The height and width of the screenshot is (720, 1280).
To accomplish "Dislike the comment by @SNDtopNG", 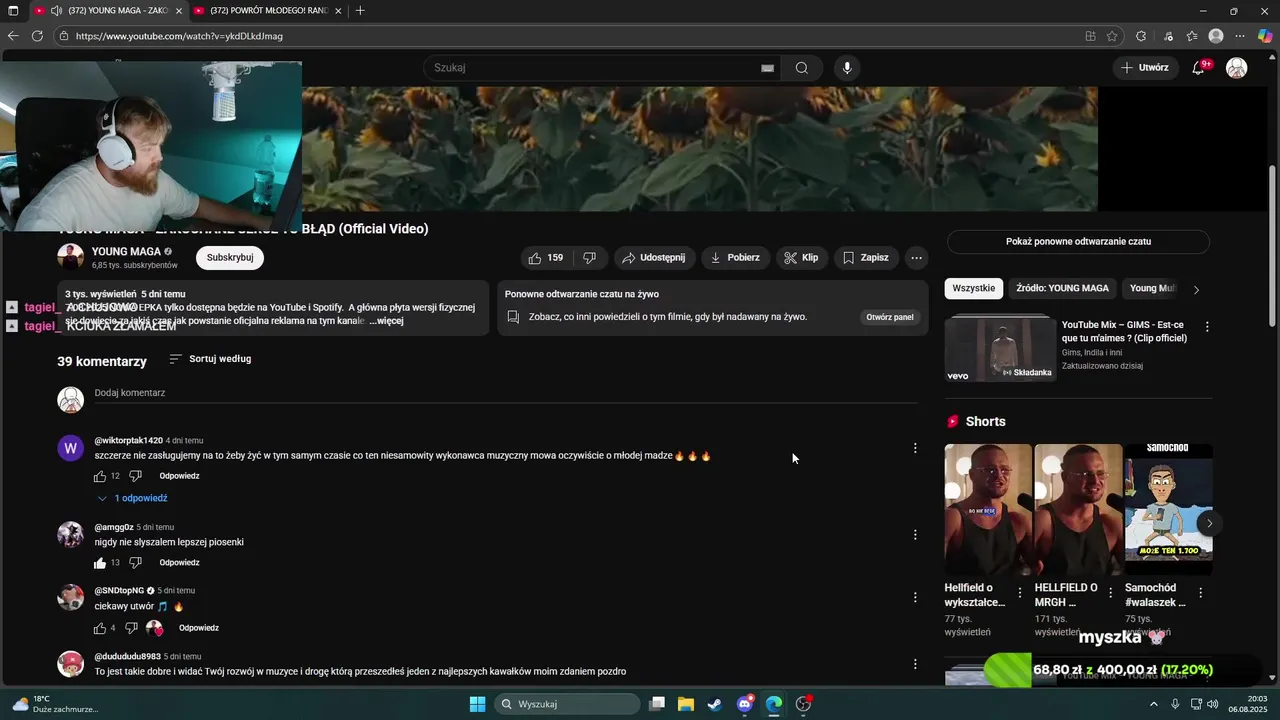I will [131, 628].
